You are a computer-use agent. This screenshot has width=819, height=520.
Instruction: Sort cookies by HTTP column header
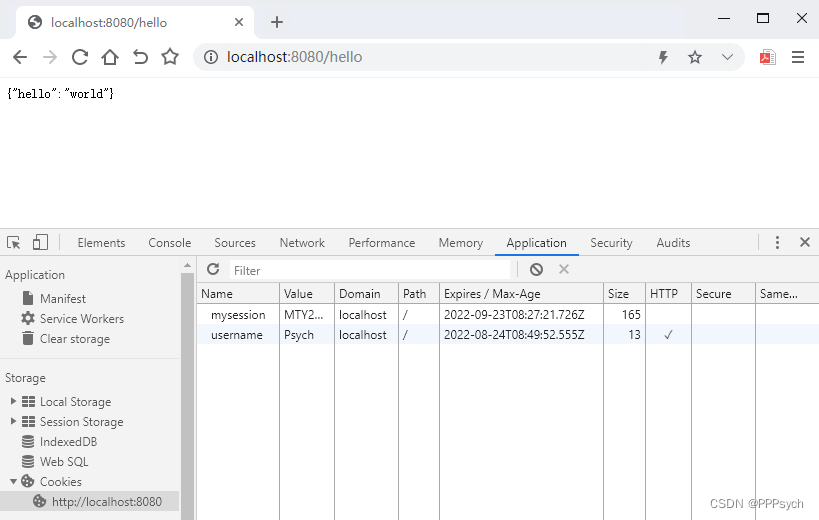[669, 294]
